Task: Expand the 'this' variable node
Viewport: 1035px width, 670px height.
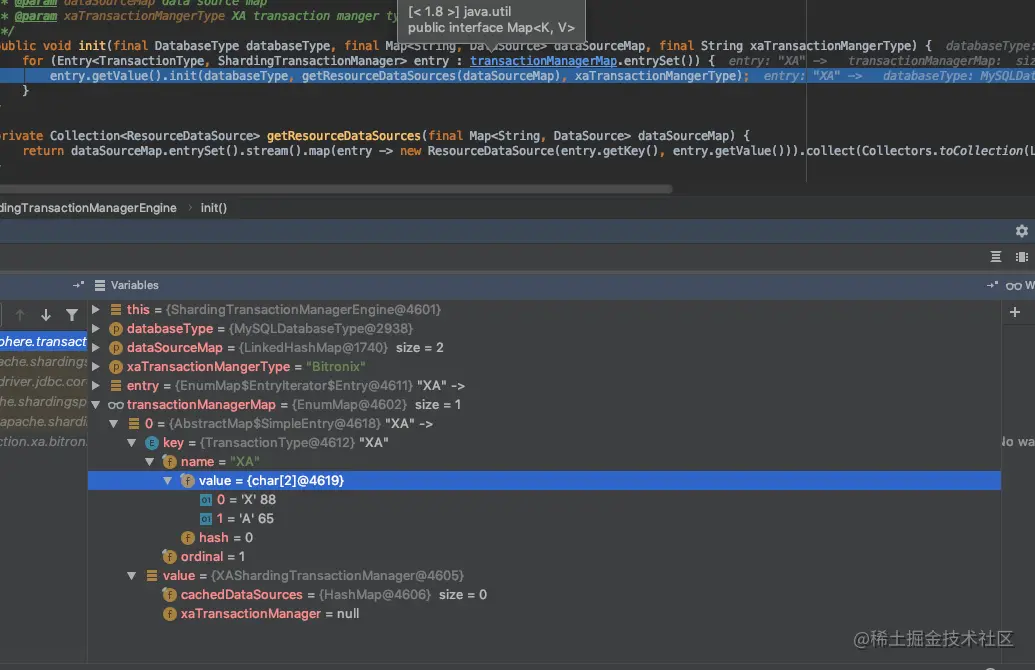Action: (x=96, y=310)
